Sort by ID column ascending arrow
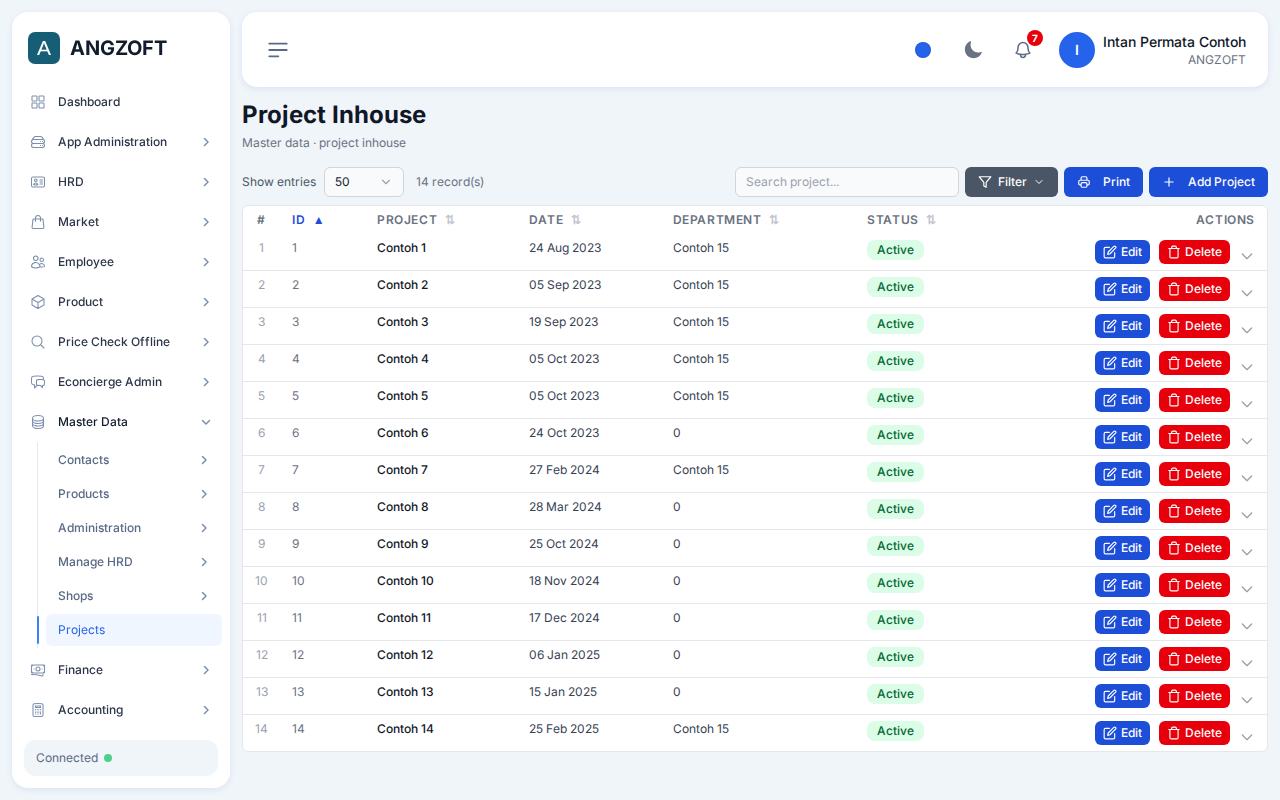1280x800 pixels. (319, 220)
